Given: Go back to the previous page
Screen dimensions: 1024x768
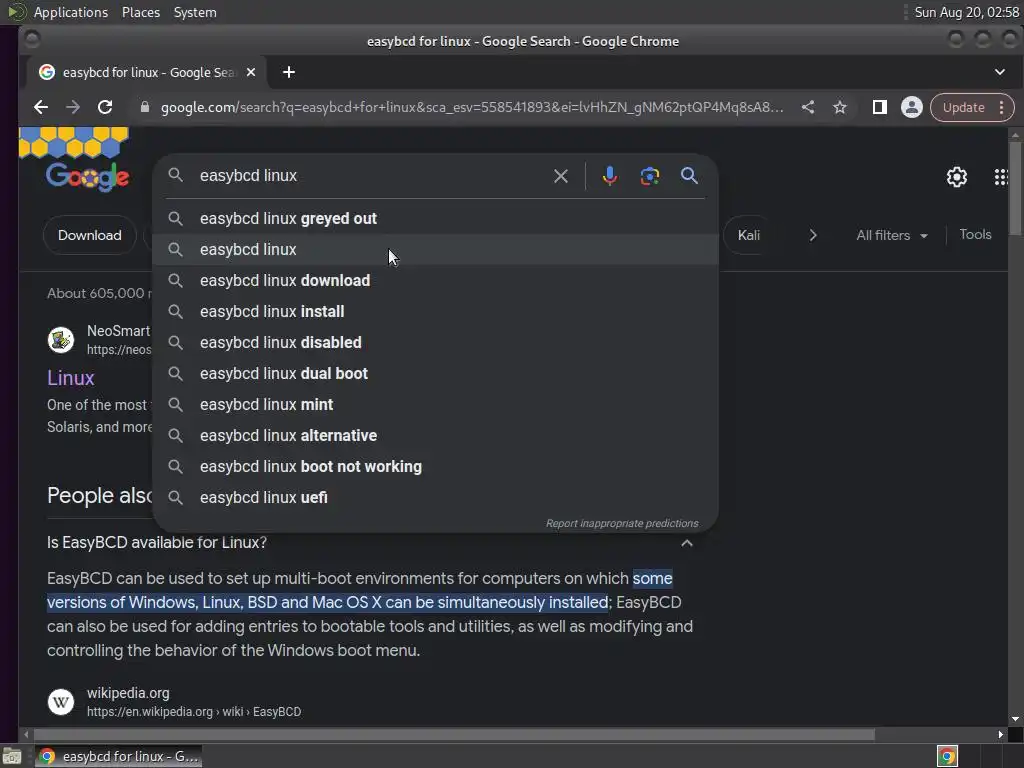Looking at the screenshot, I should tap(40, 107).
